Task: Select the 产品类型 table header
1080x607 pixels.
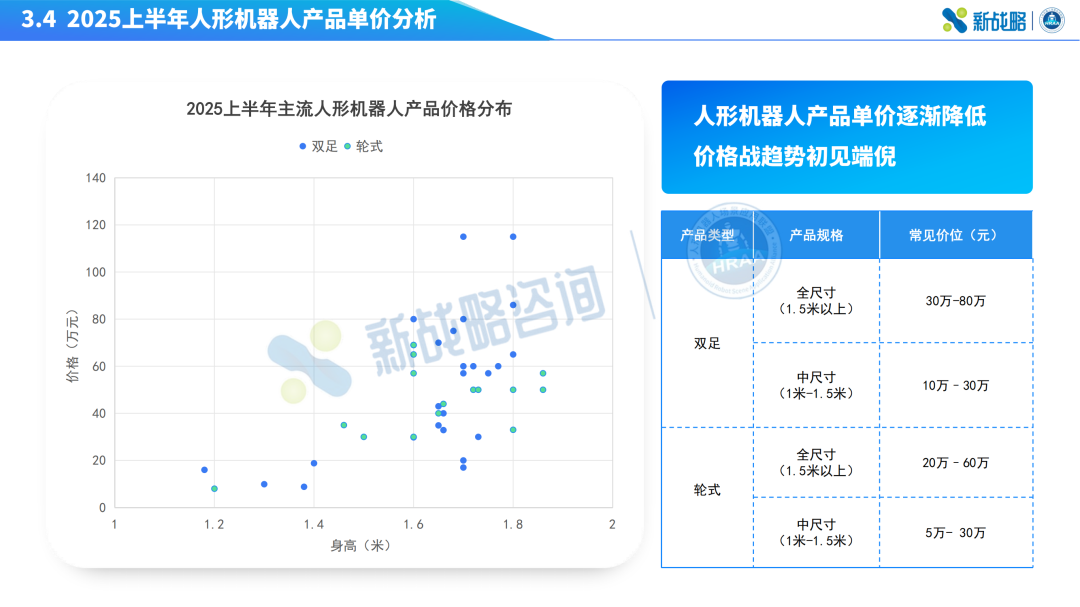Action: click(x=707, y=236)
